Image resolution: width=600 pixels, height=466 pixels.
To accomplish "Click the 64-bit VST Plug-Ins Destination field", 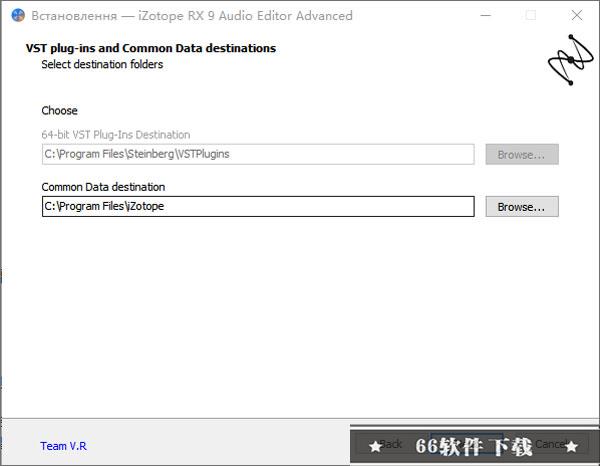I will 258,154.
